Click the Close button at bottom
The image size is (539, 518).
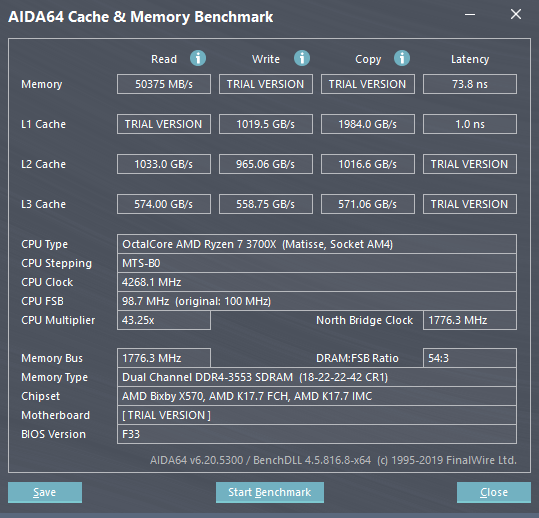[494, 492]
